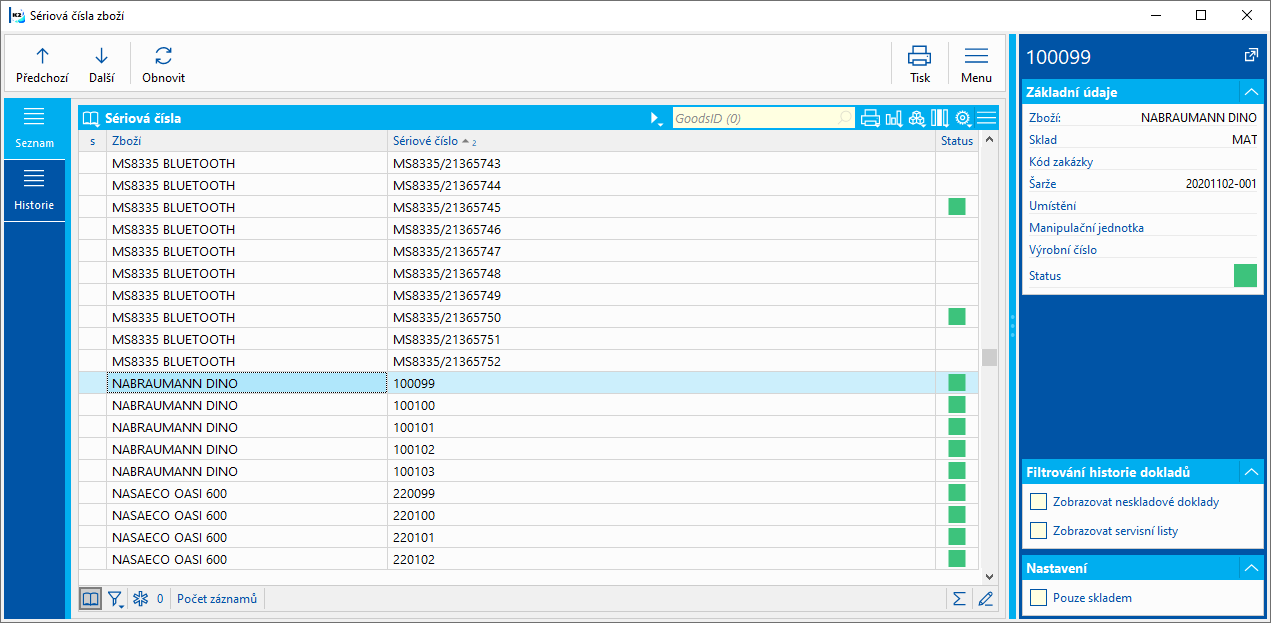Image resolution: width=1271 pixels, height=623 pixels.
Task: Enable Zobrazovat servisní listy checkbox
Action: [x=1038, y=530]
